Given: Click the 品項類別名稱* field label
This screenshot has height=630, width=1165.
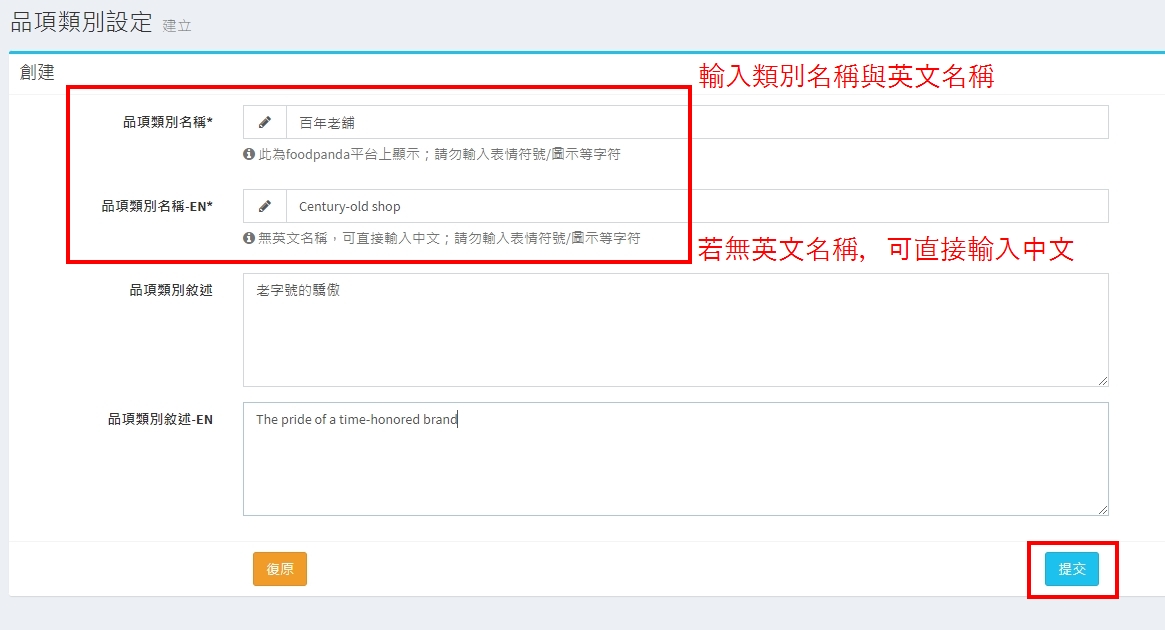Looking at the screenshot, I should tap(167, 122).
